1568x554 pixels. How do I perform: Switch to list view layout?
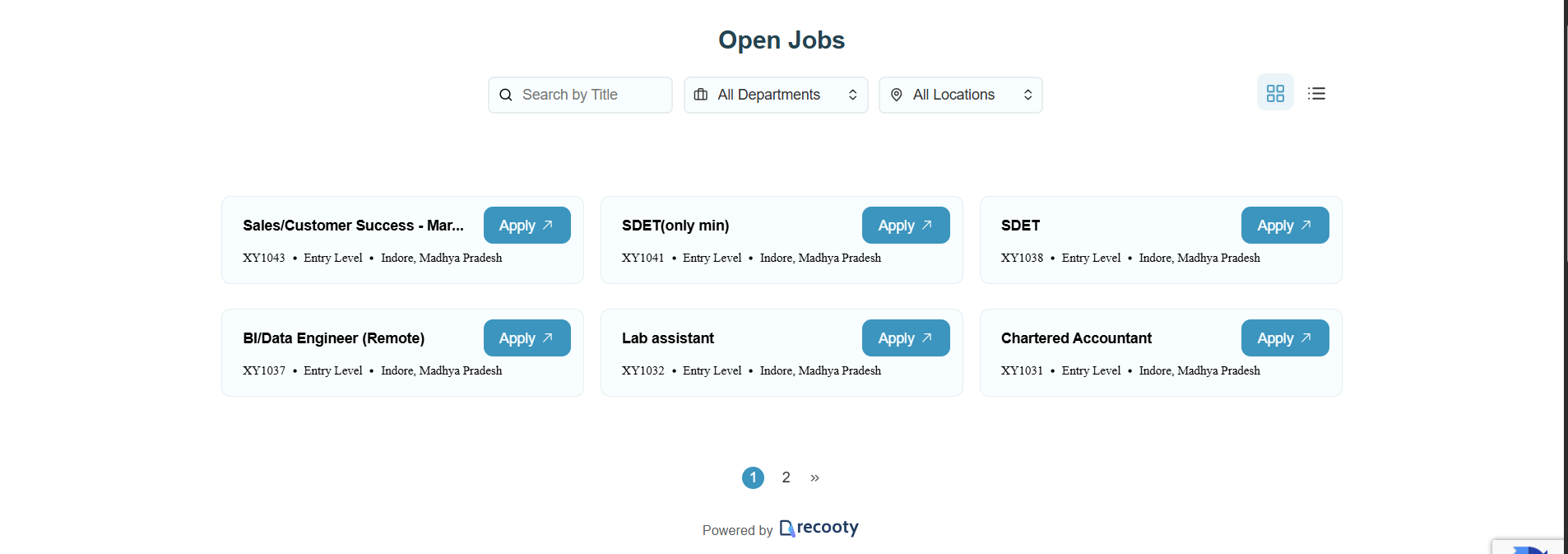click(1316, 93)
